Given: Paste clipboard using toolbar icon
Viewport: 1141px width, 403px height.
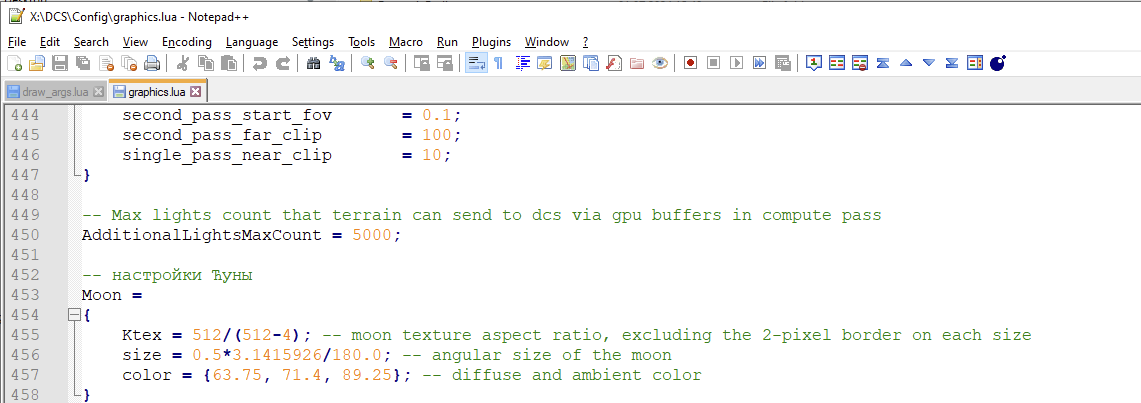Looking at the screenshot, I should pyautogui.click(x=228, y=63).
